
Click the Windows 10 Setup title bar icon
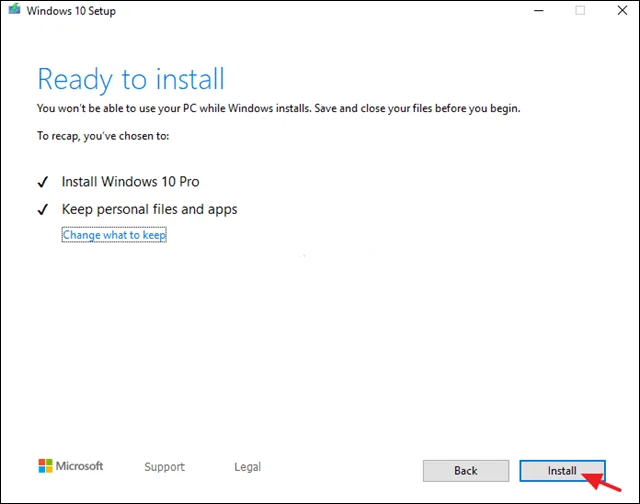point(14,9)
